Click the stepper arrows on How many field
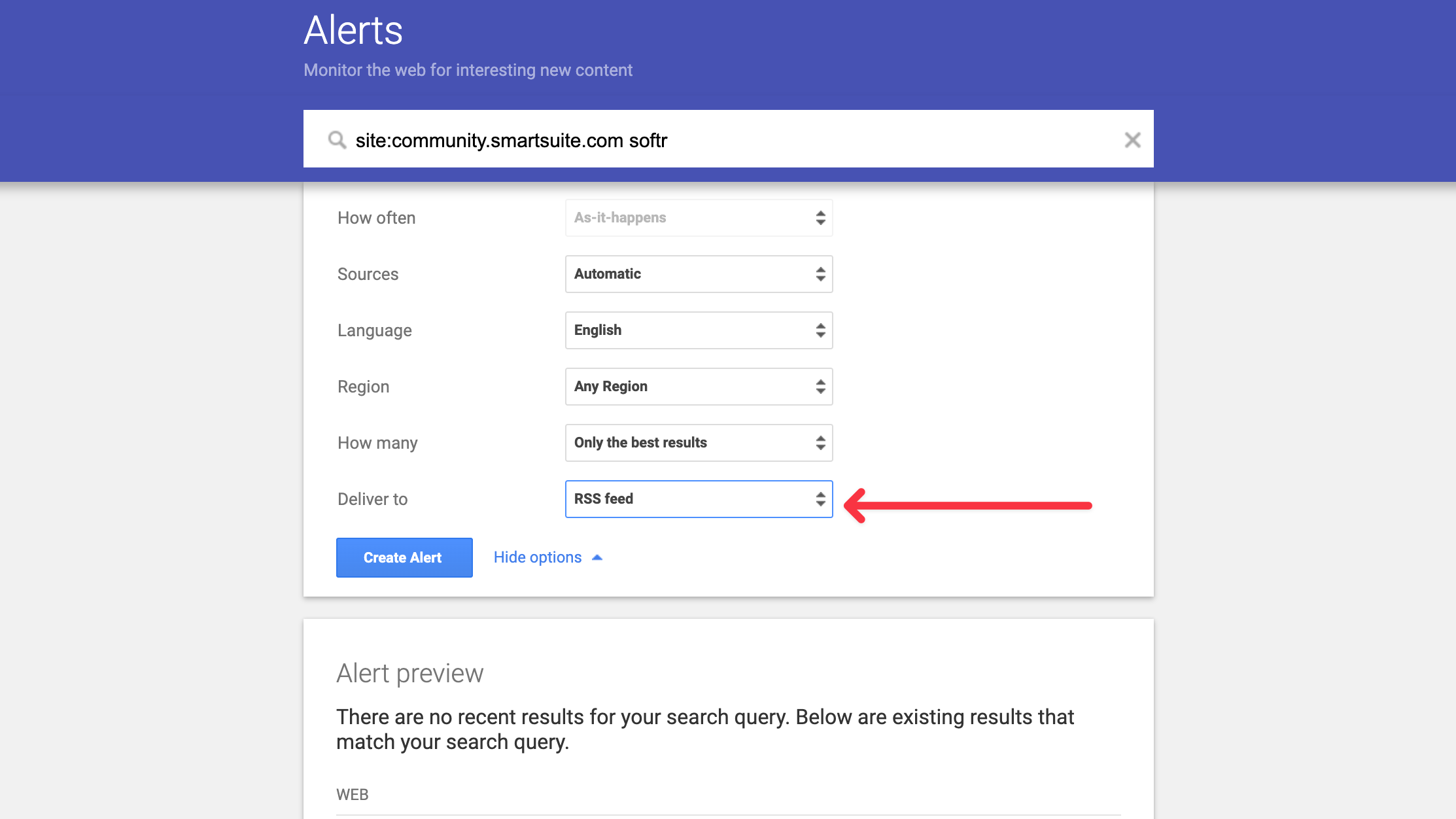 [820, 443]
